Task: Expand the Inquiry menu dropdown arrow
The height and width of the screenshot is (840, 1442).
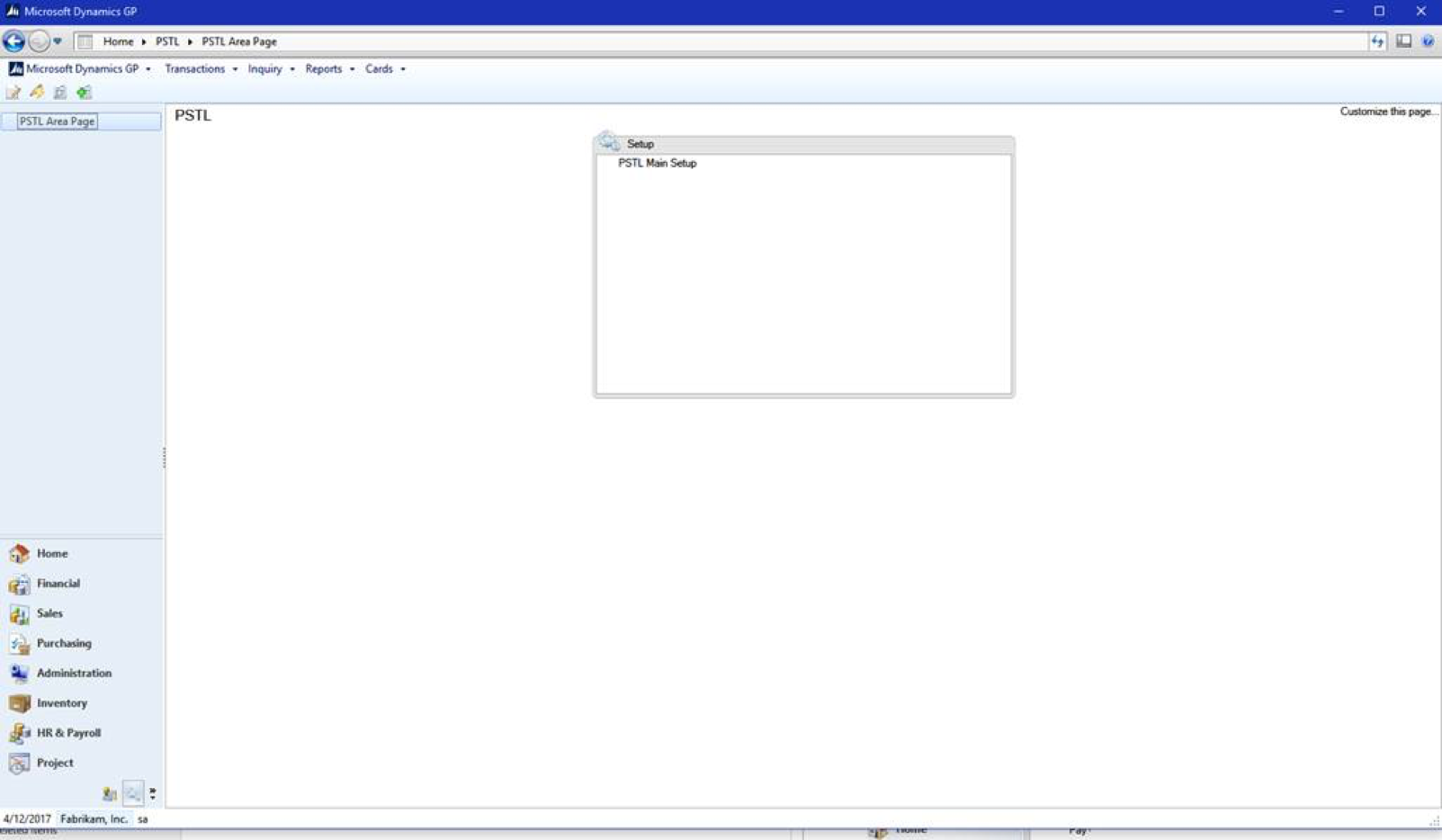Action: (x=292, y=69)
